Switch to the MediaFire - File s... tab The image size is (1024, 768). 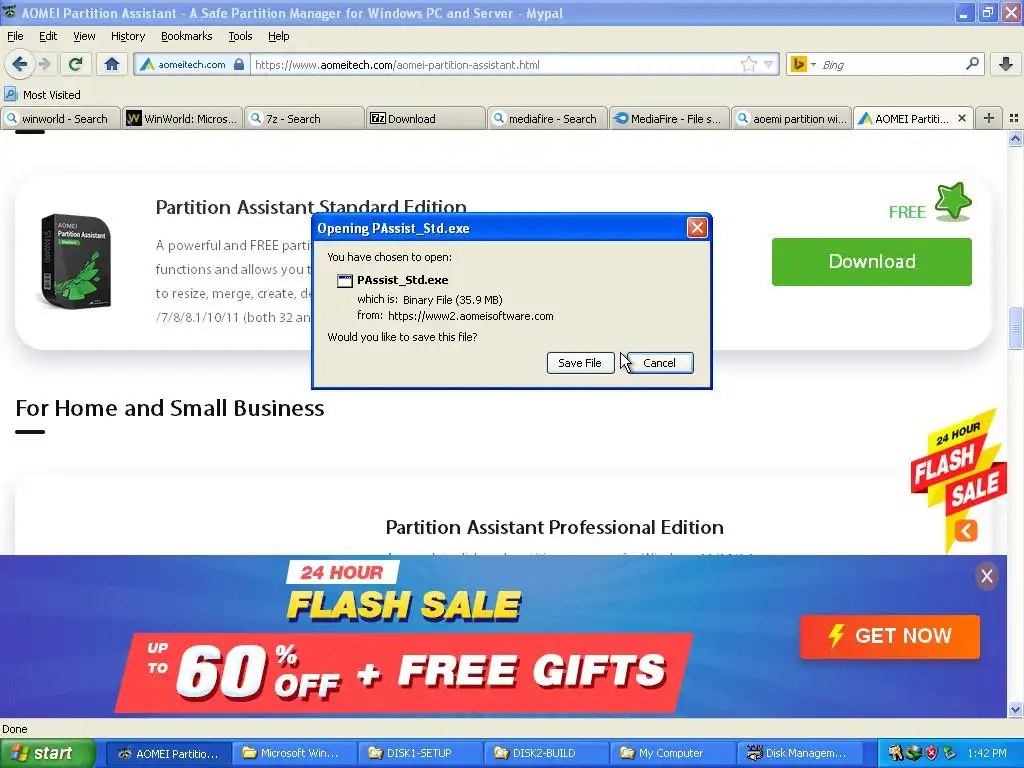[670, 118]
